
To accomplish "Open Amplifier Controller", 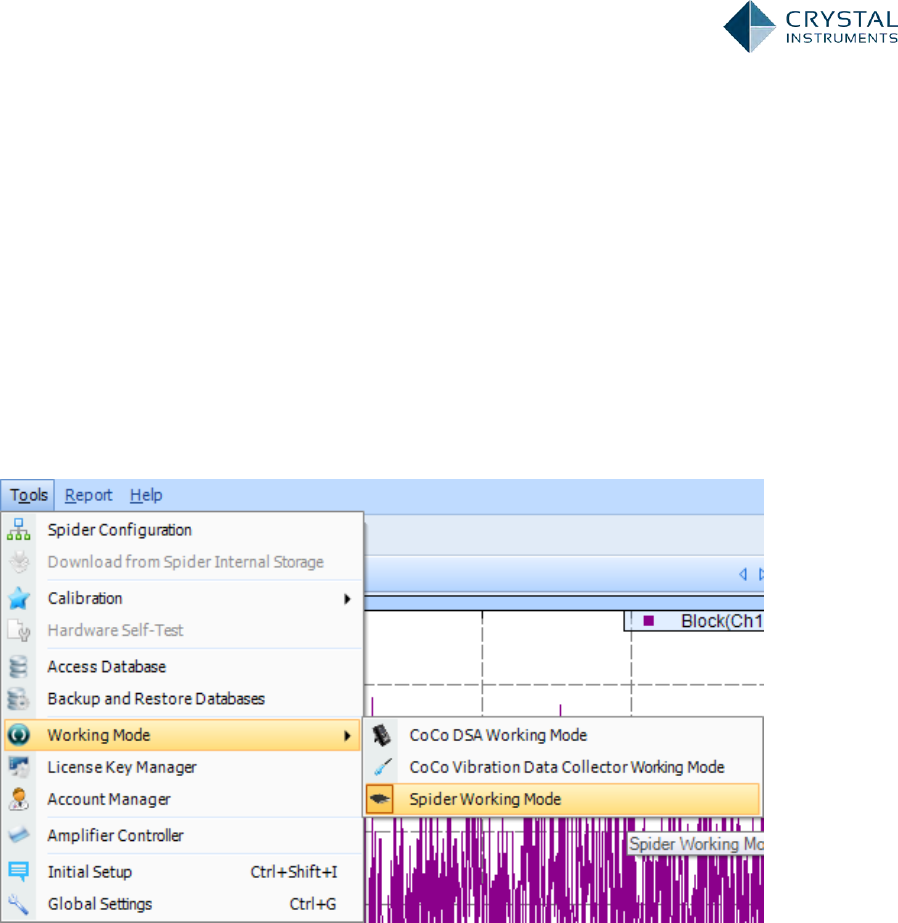I will point(182,835).
